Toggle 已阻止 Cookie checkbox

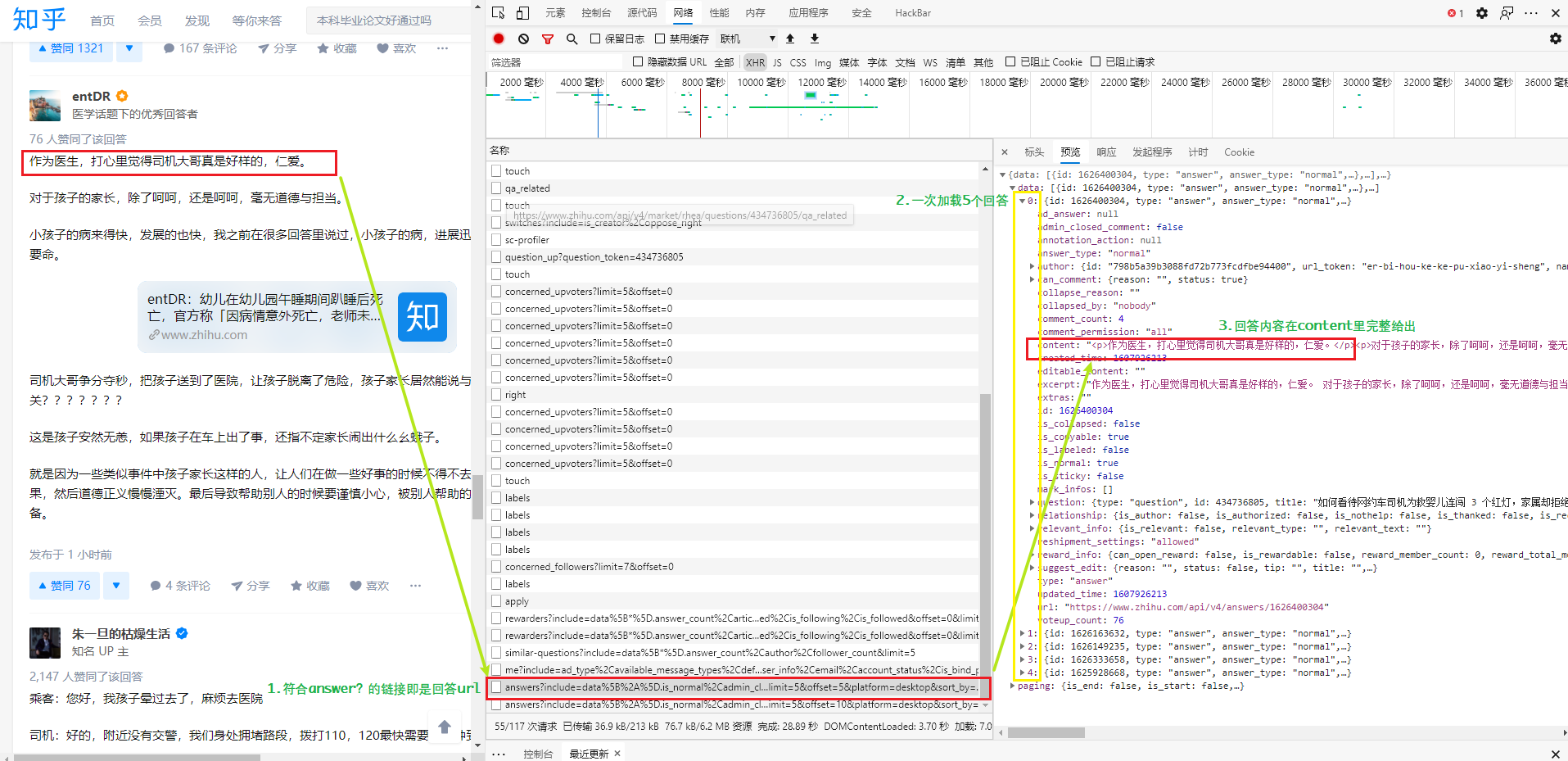(1010, 61)
